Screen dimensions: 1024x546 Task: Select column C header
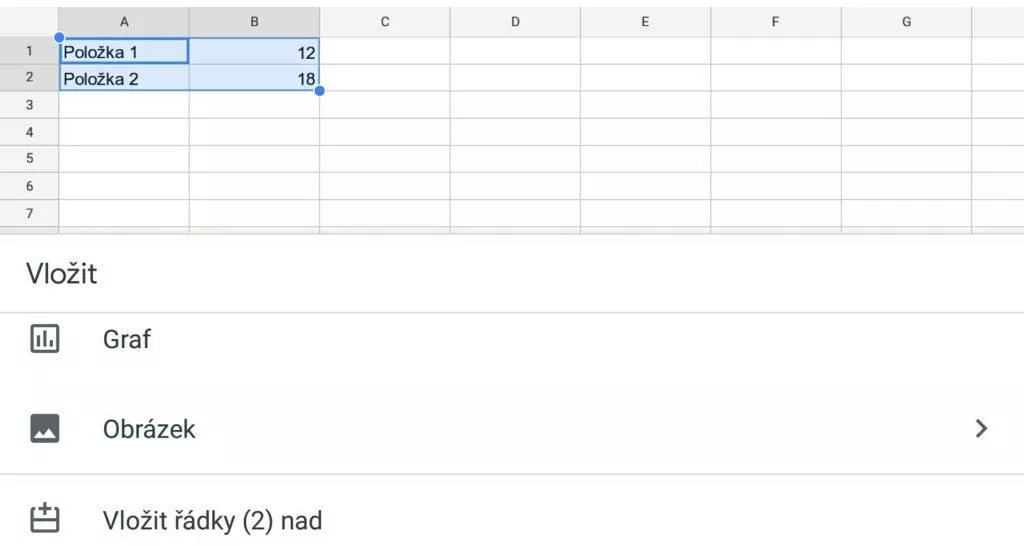coord(385,22)
